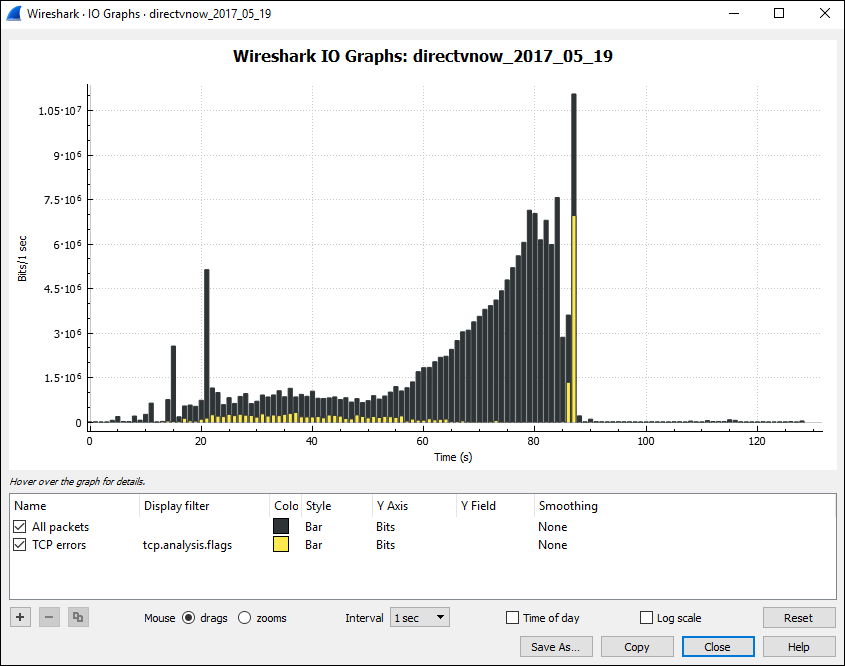Minimize the IO Graphs window

pos(734,13)
